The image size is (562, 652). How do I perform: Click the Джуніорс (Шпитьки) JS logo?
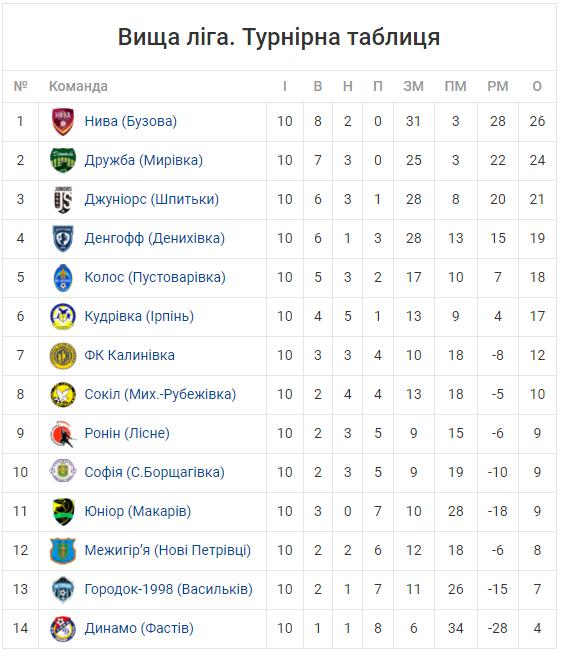[63, 199]
